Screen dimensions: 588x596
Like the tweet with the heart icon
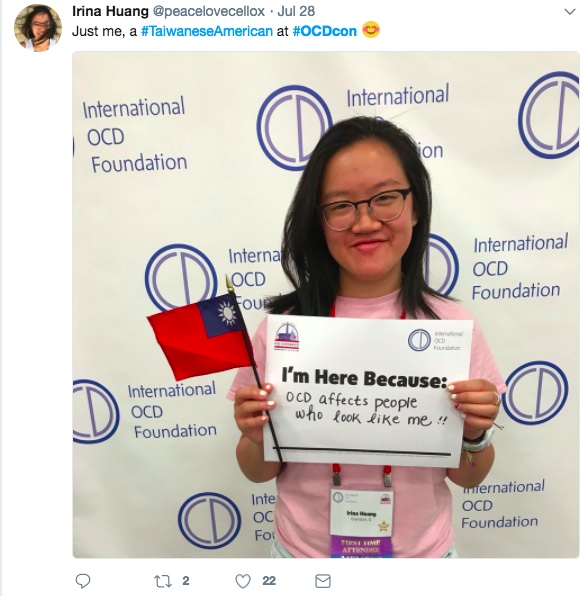pos(243,581)
